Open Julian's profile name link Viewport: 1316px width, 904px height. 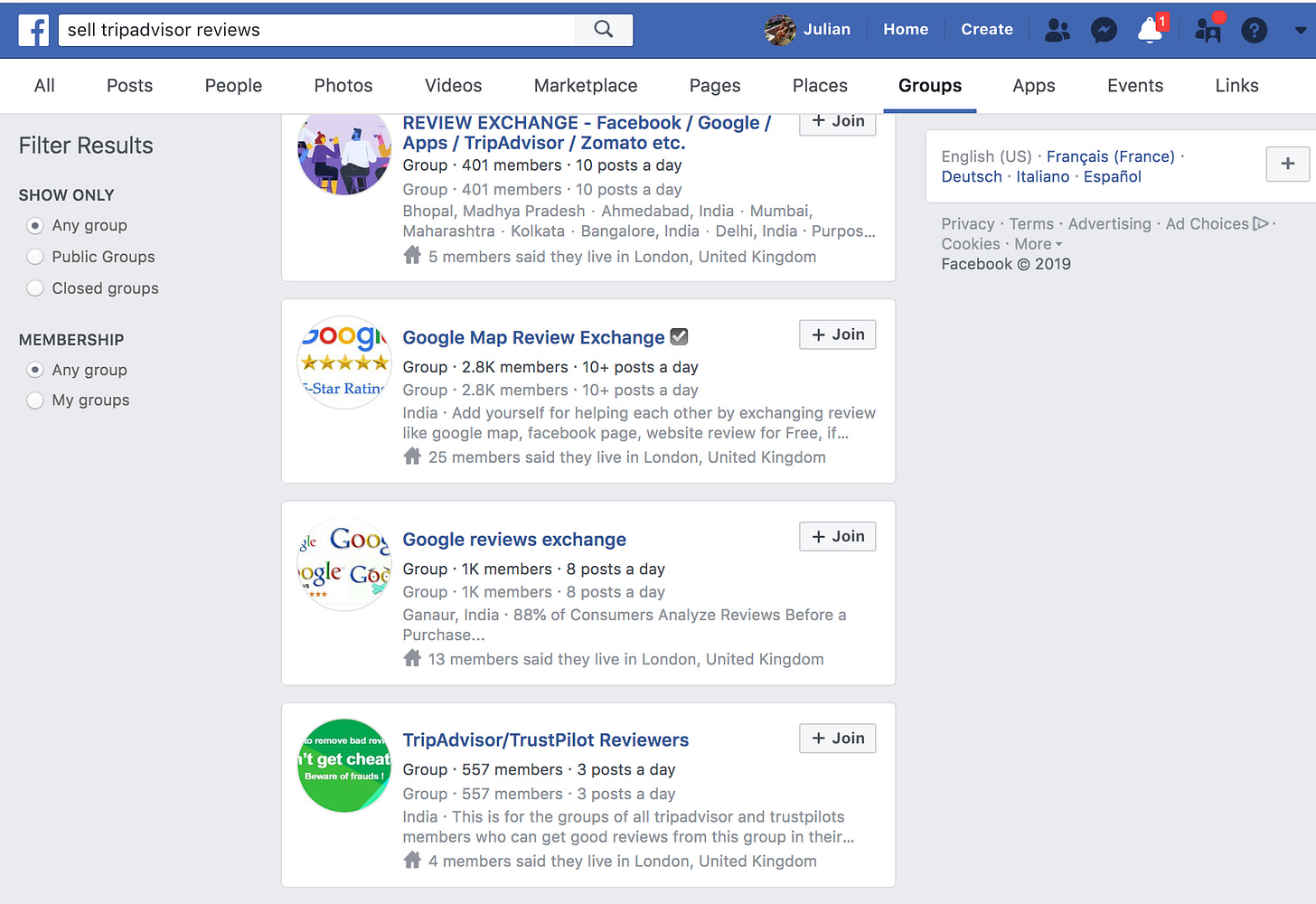pos(827,30)
